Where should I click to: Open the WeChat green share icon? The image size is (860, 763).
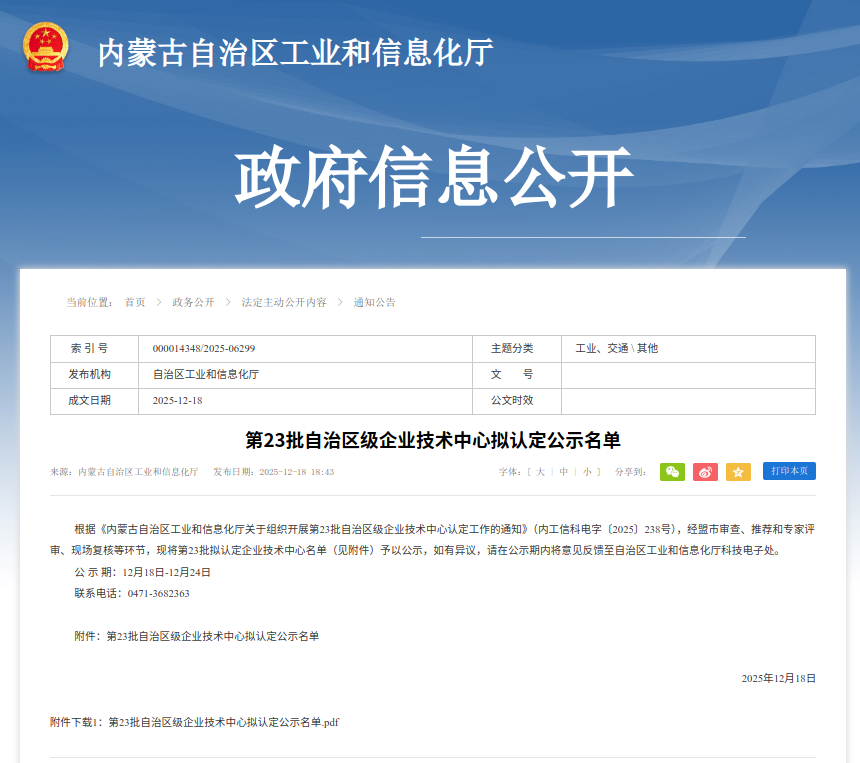671,471
